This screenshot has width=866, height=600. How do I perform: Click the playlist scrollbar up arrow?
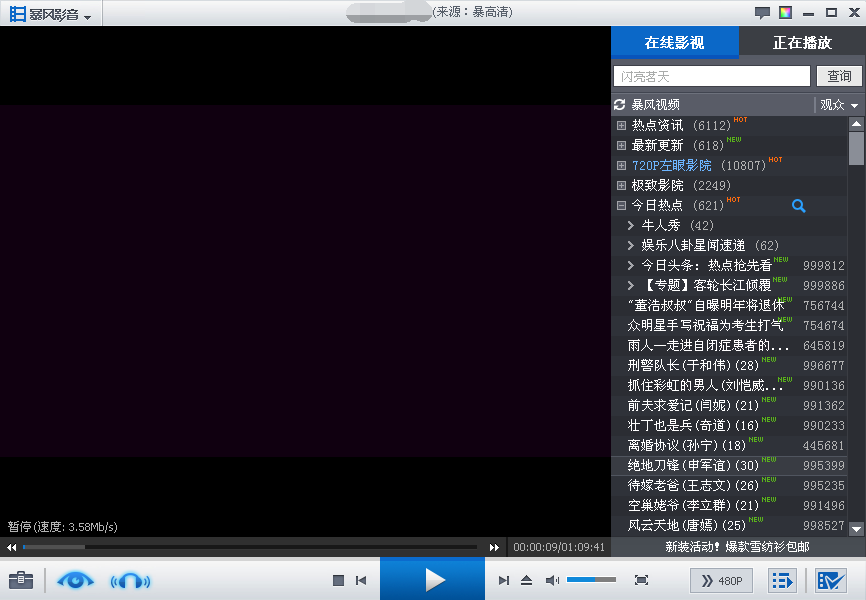(x=856, y=123)
